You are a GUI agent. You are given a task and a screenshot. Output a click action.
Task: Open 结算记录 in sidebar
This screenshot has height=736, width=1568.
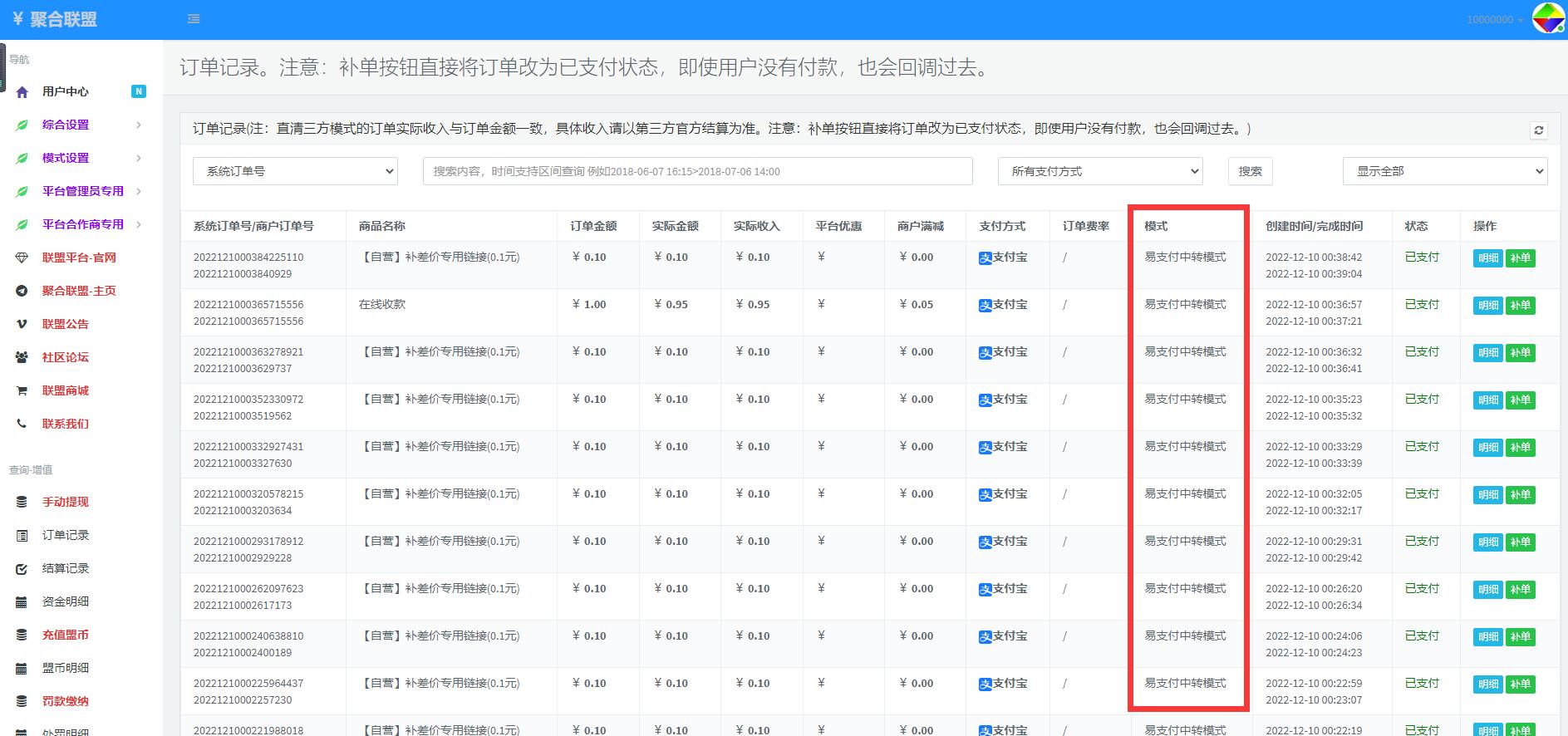(x=66, y=568)
